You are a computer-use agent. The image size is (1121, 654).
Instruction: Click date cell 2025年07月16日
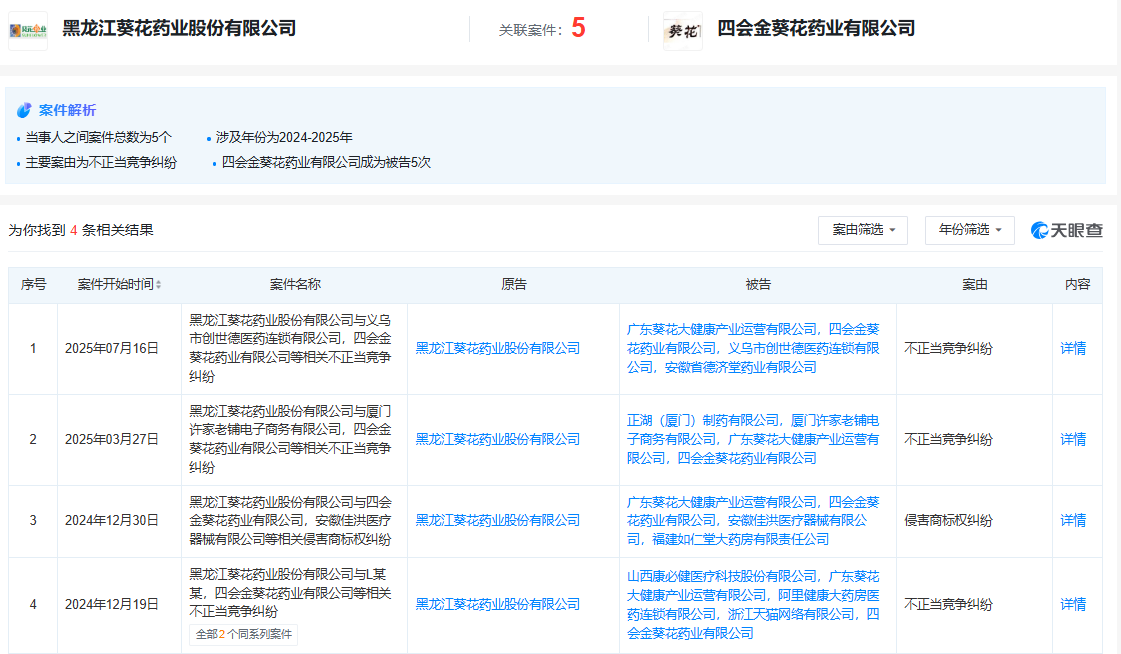tap(112, 348)
